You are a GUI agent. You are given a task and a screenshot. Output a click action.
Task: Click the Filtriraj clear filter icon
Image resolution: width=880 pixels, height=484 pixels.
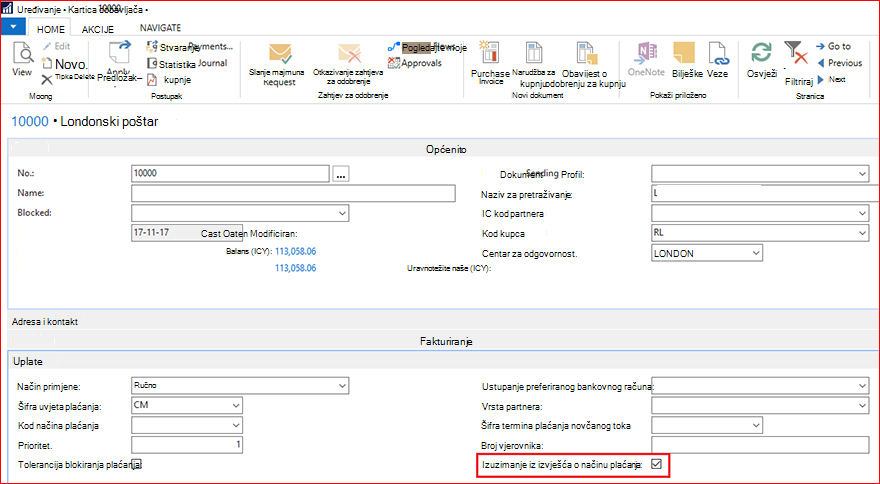pos(796,52)
